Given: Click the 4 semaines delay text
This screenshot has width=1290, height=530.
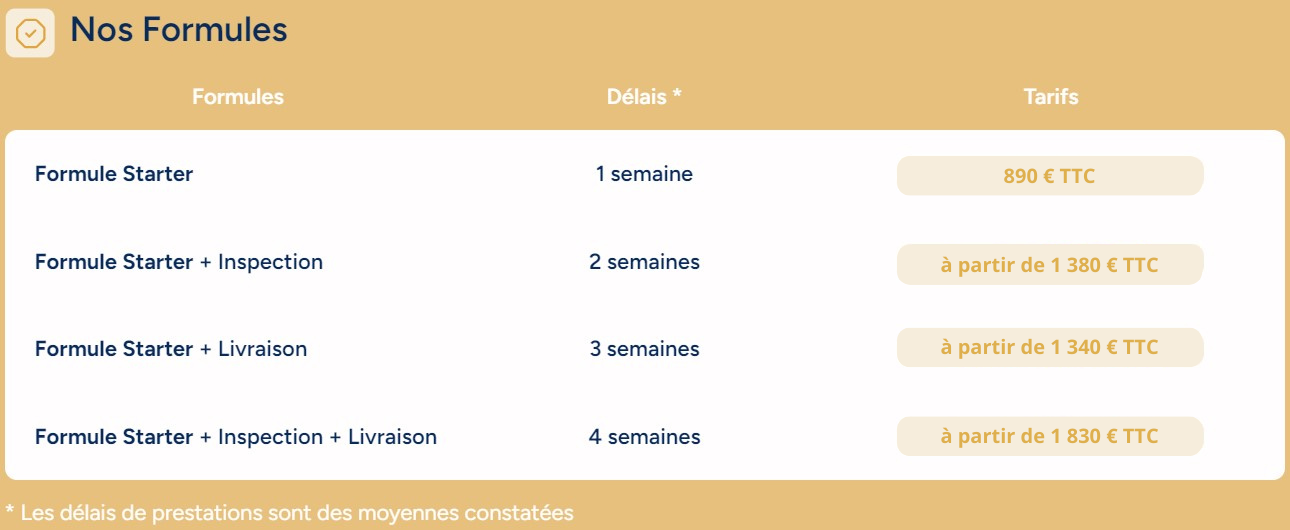Looking at the screenshot, I should tap(644, 437).
